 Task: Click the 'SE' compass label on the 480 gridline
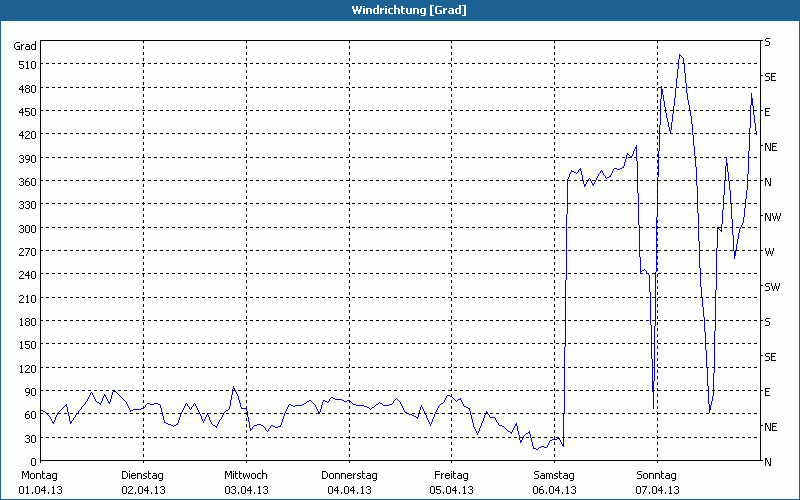pyautogui.click(x=770, y=77)
